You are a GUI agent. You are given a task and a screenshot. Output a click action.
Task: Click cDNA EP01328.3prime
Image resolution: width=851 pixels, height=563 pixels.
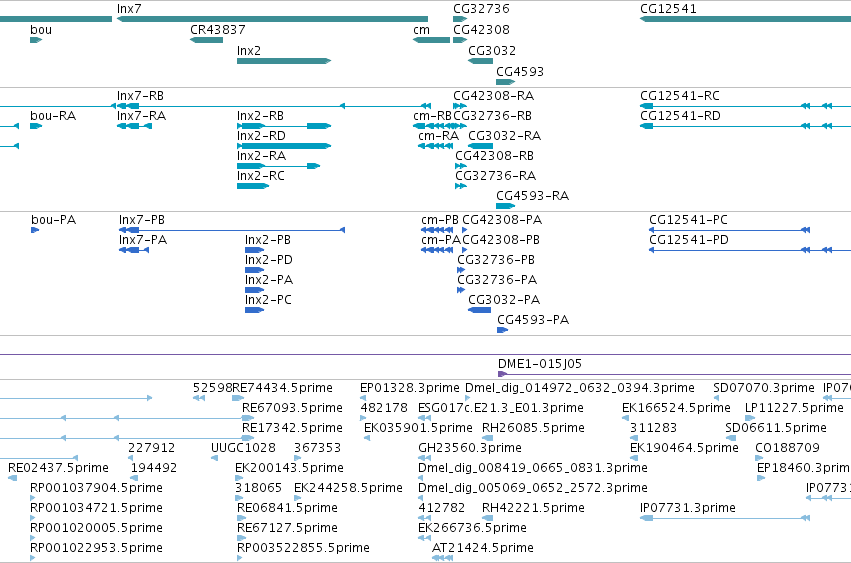point(410,388)
